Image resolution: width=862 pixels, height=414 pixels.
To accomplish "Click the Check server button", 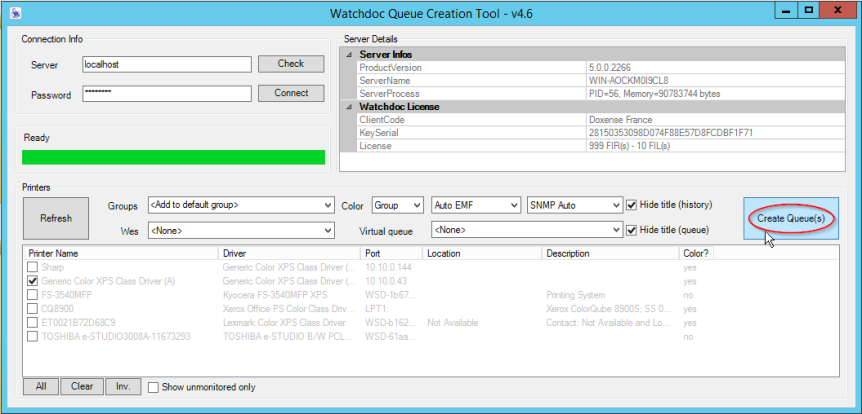I will [291, 64].
